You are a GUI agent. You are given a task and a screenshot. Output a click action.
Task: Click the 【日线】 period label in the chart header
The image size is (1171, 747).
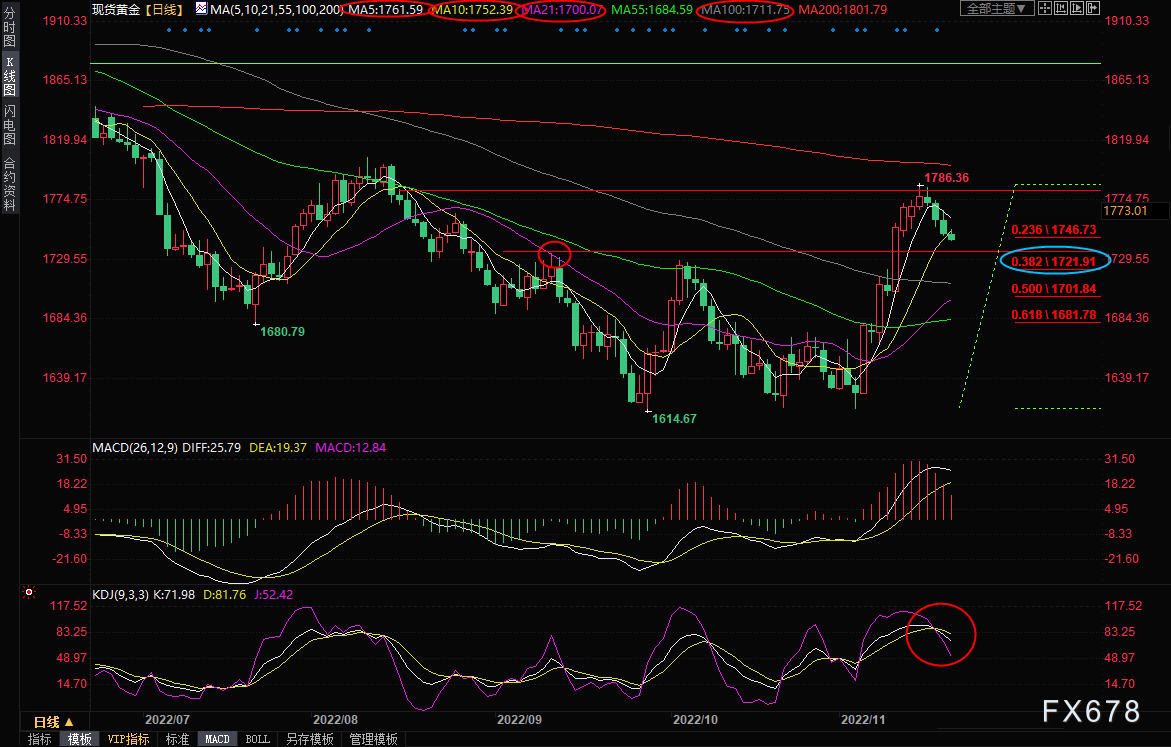click(163, 9)
